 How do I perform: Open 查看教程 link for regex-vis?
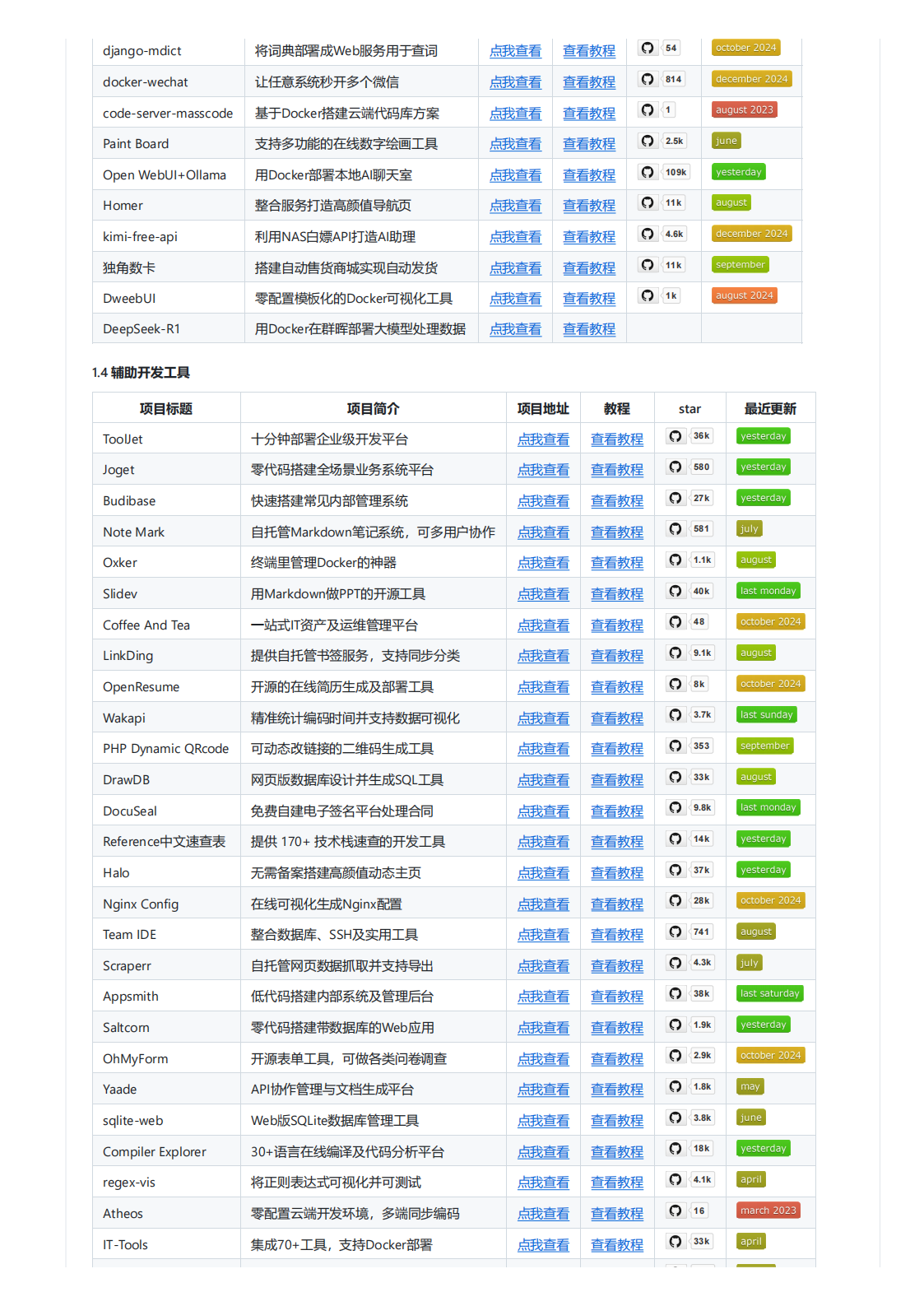coord(617,1183)
